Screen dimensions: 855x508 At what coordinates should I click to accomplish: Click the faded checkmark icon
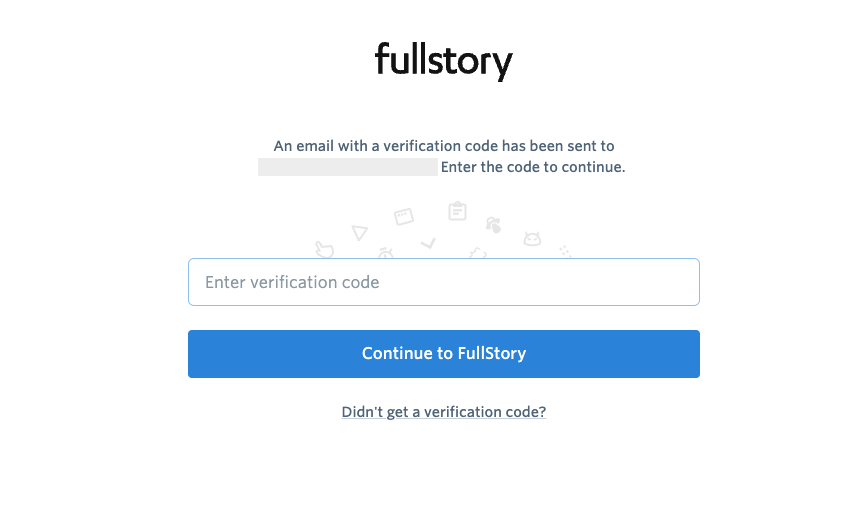(x=428, y=243)
